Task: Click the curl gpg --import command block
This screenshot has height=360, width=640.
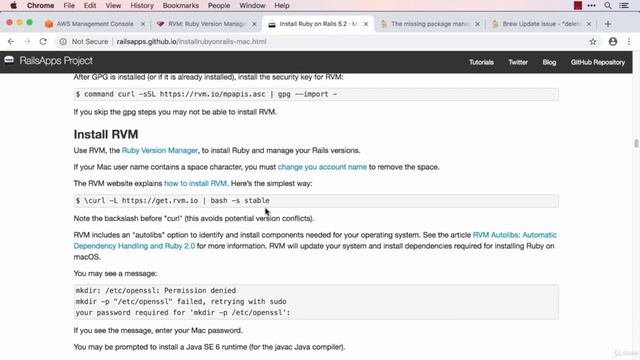Action: [x=316, y=94]
